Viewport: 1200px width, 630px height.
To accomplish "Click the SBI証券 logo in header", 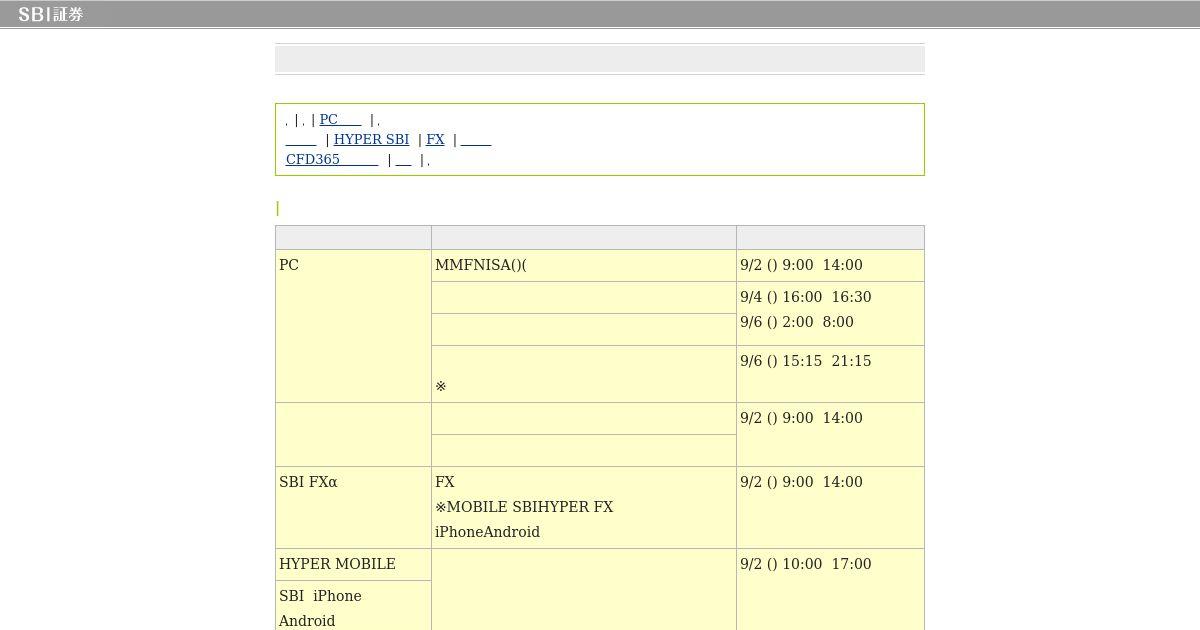I will coord(50,14).
